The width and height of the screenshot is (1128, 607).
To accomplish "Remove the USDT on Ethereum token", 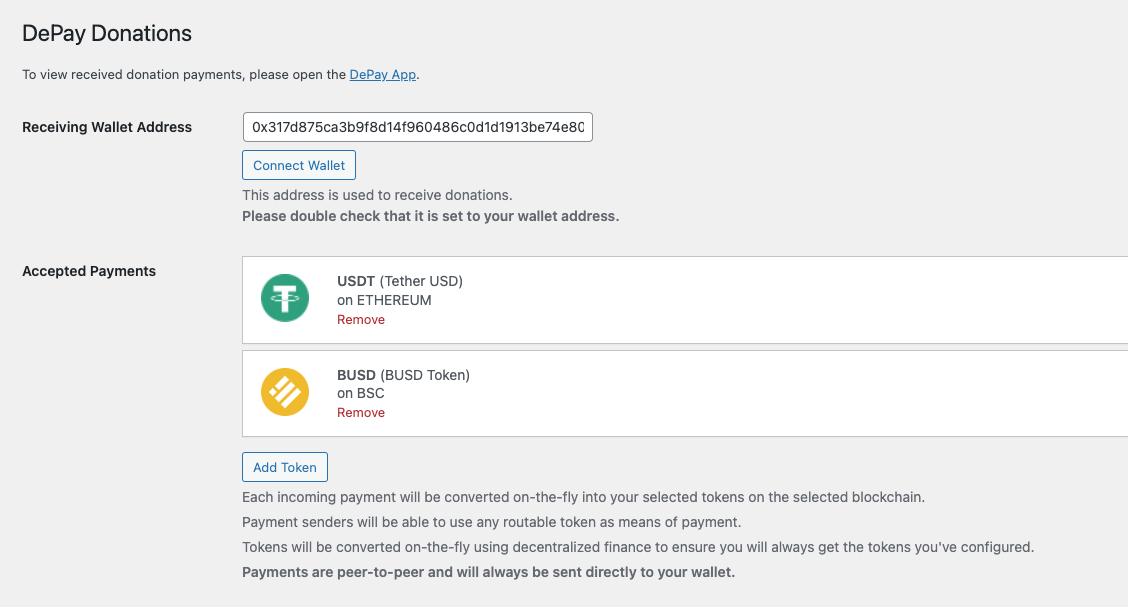I will pos(361,320).
